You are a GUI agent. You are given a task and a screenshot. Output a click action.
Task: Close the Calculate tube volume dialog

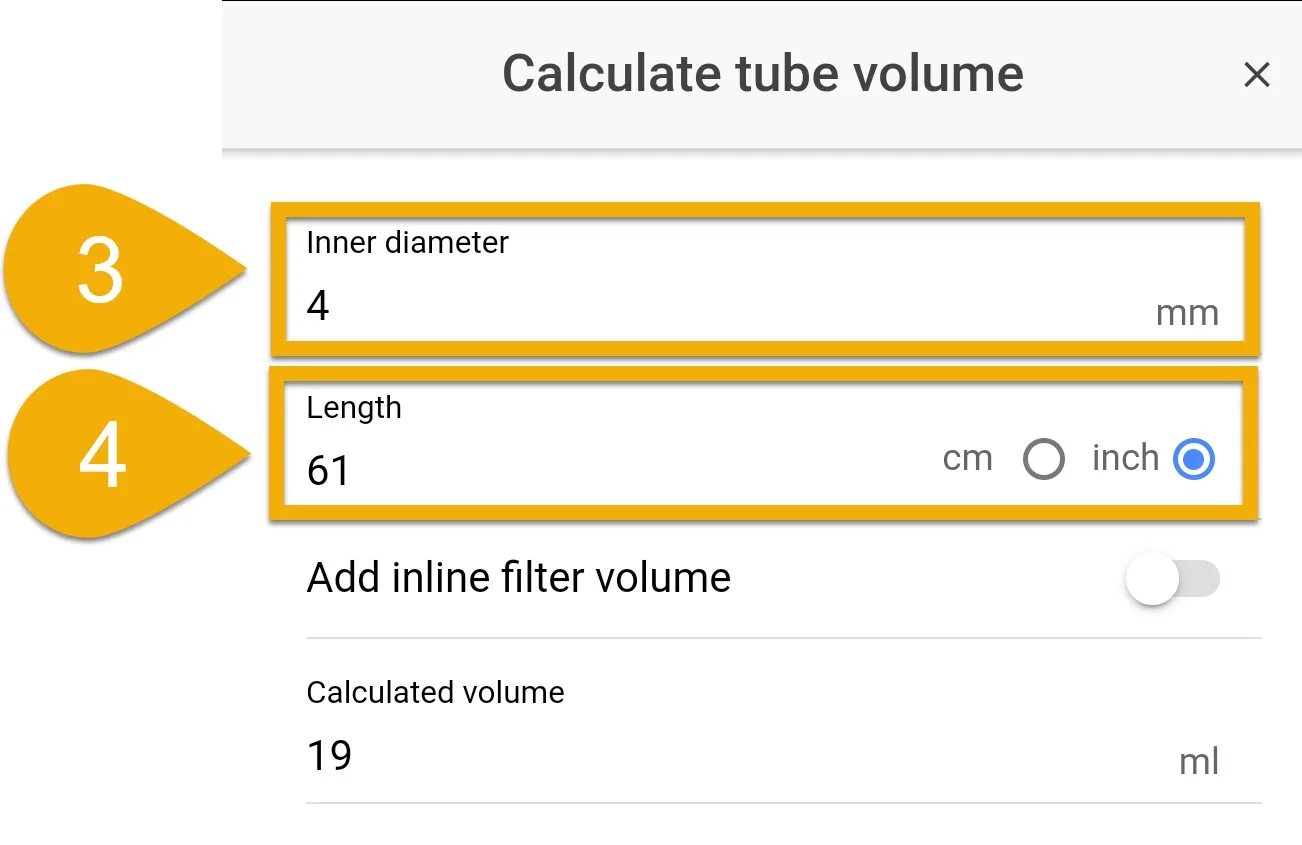pos(1256,75)
